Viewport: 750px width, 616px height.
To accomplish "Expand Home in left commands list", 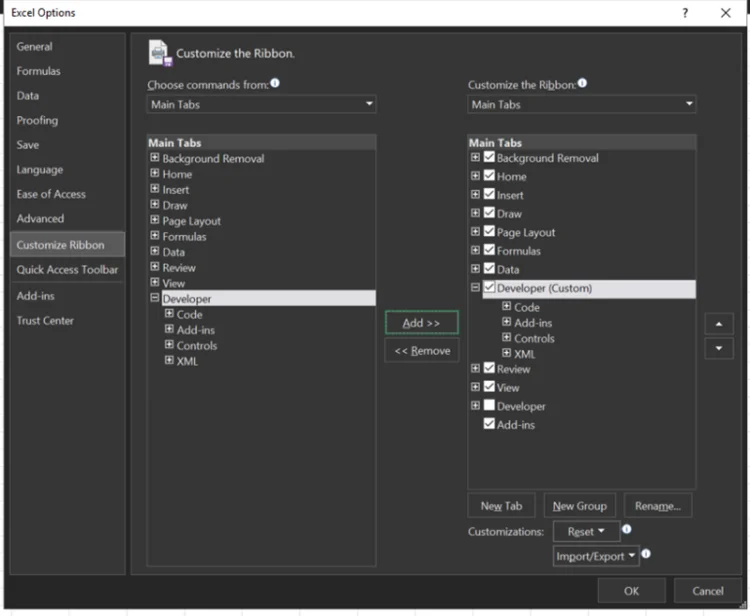I will click(154, 173).
